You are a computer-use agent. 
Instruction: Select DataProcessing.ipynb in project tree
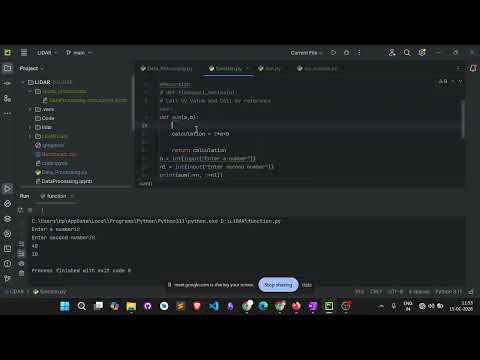coord(64,181)
